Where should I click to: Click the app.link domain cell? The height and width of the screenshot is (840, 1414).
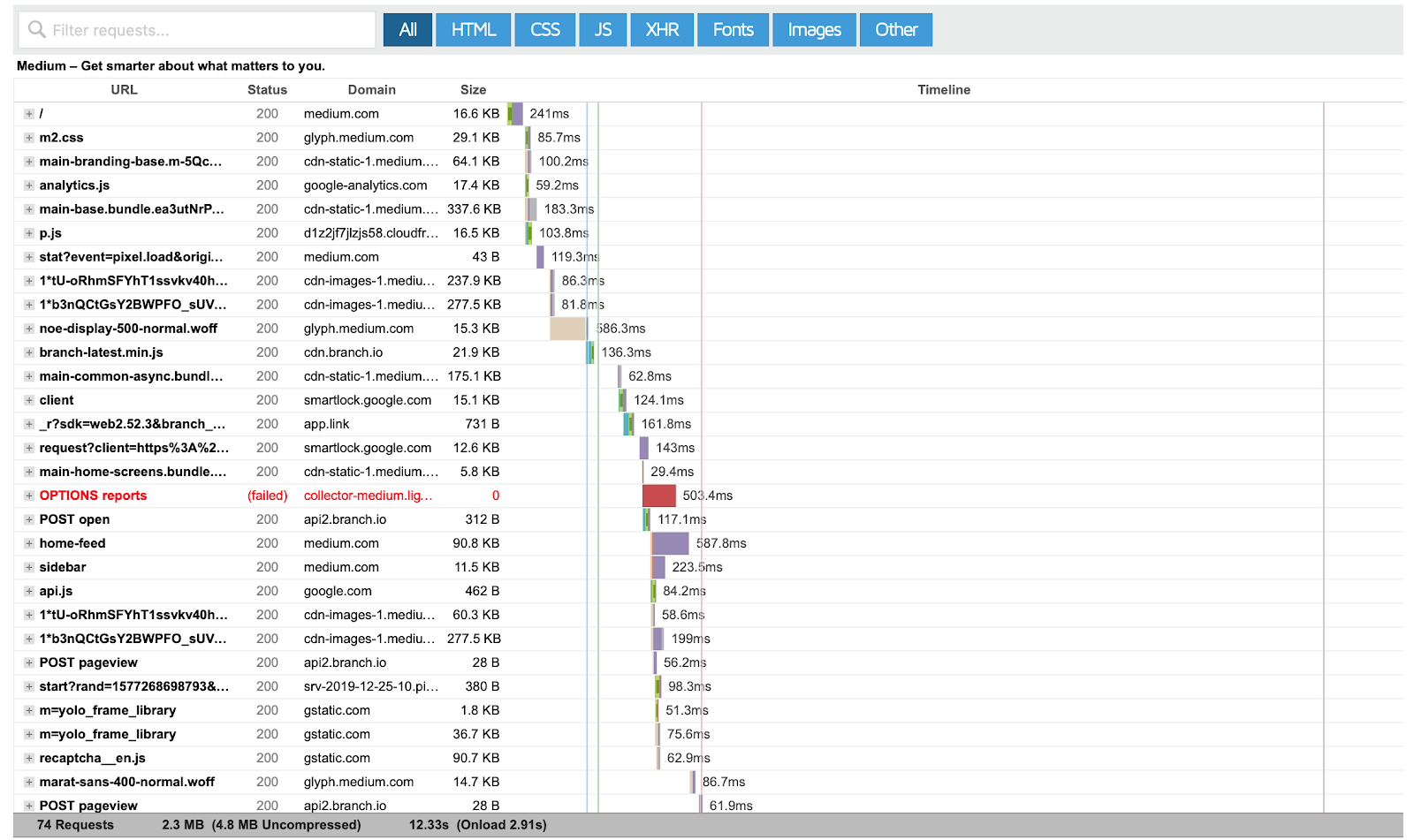pos(327,424)
